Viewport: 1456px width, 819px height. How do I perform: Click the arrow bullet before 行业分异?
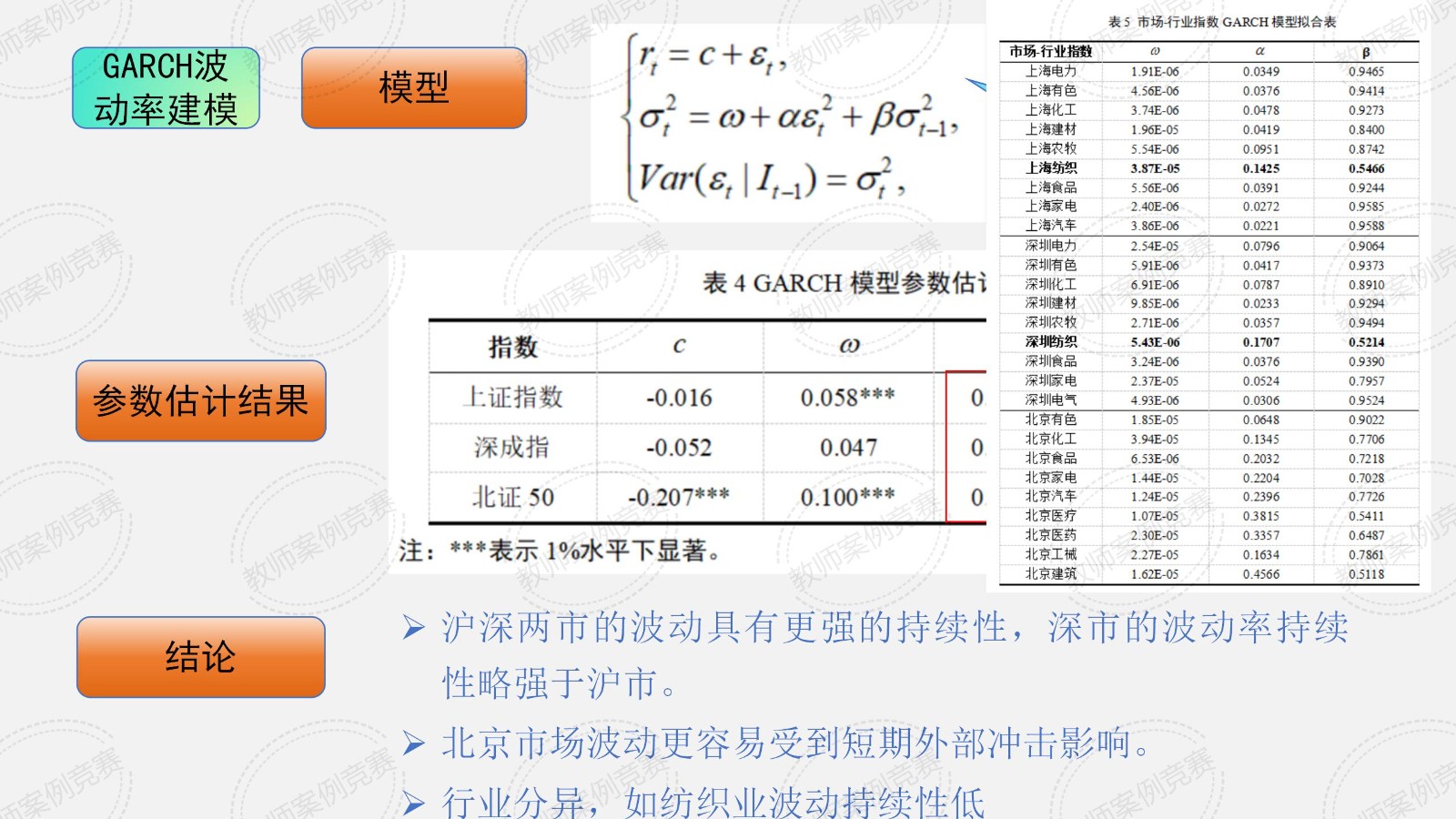coord(414,803)
